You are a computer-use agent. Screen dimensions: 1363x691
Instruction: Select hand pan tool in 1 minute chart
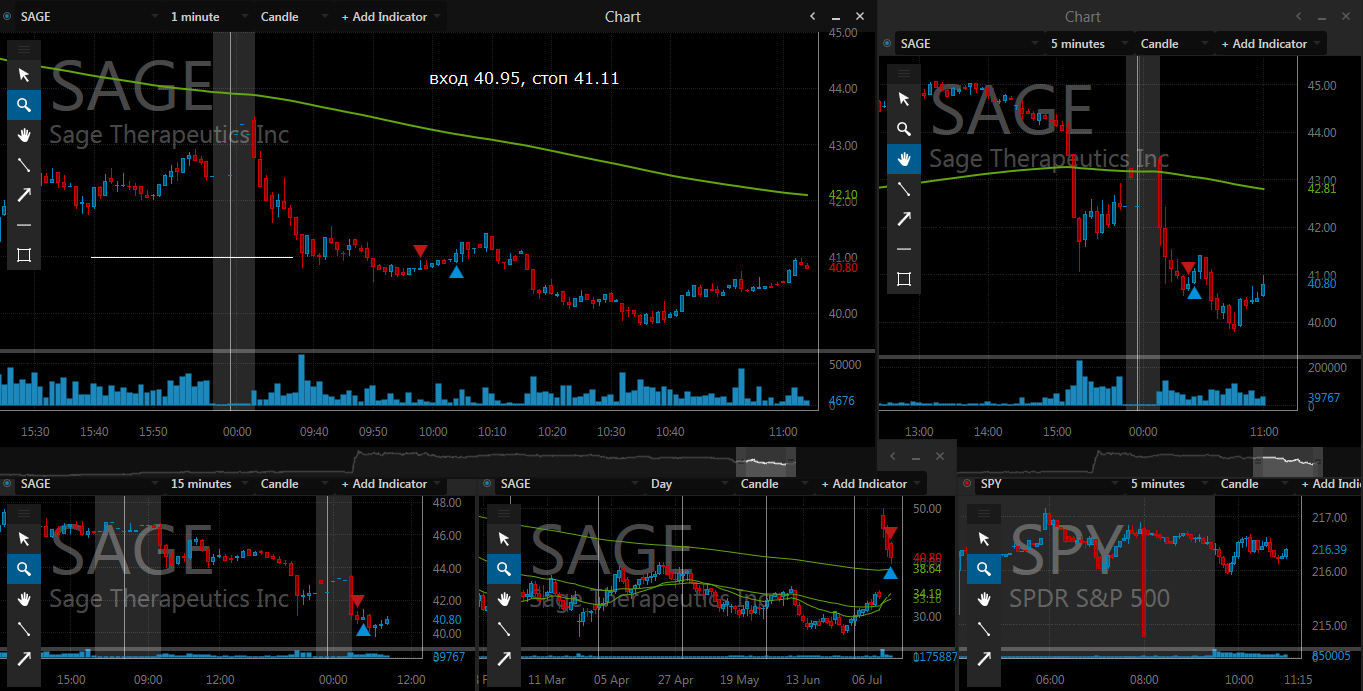(x=24, y=135)
